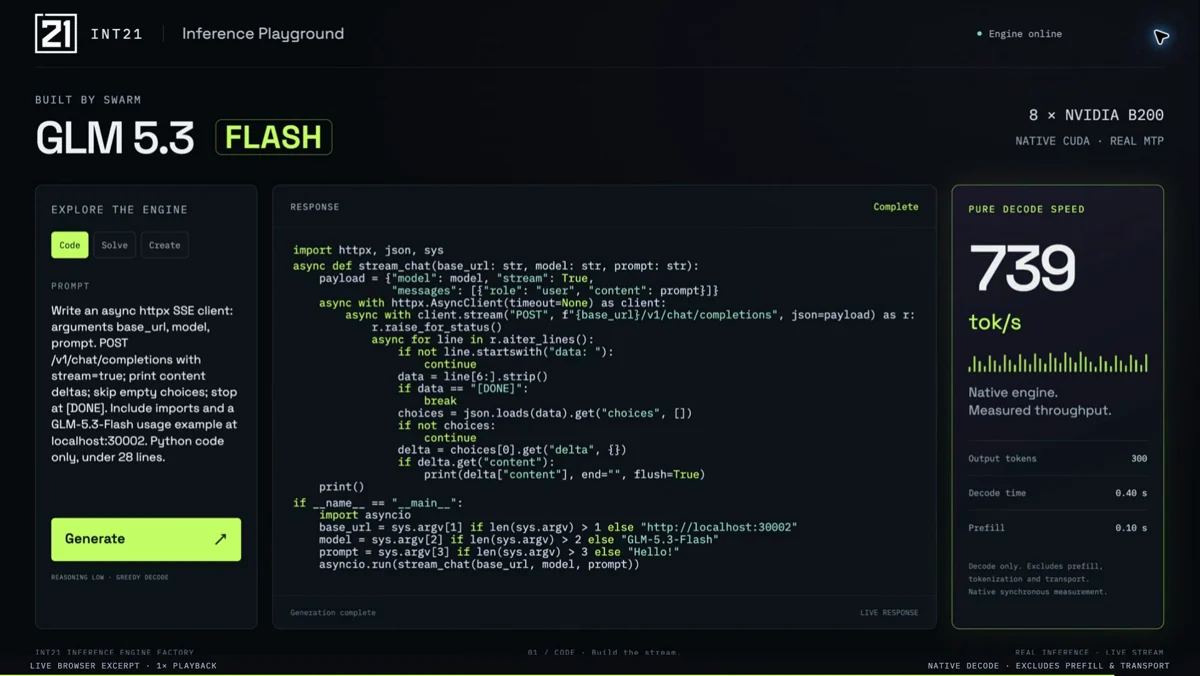Image resolution: width=1200 pixels, height=676 pixels.
Task: Click the 'delta = choices[0].get' line
Action: click(x=512, y=450)
